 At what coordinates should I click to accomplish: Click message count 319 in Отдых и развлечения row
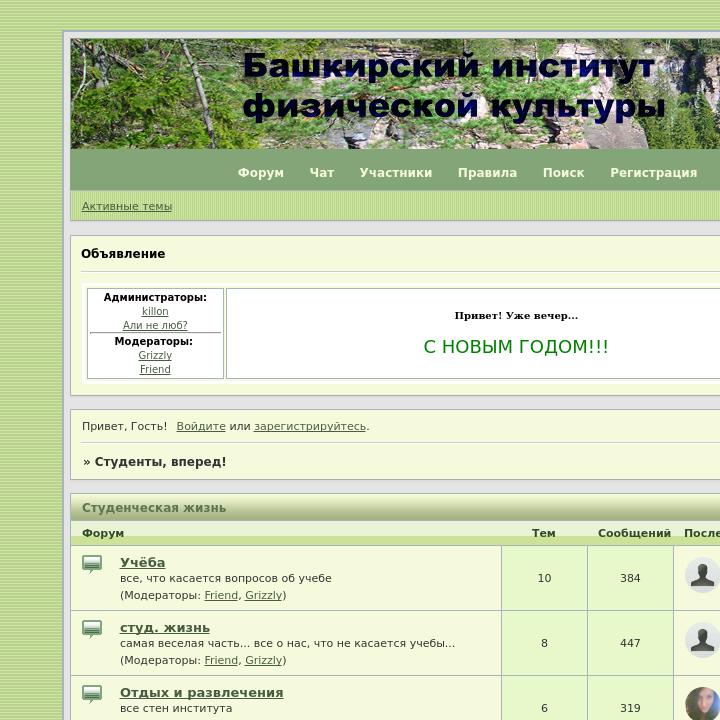click(630, 708)
